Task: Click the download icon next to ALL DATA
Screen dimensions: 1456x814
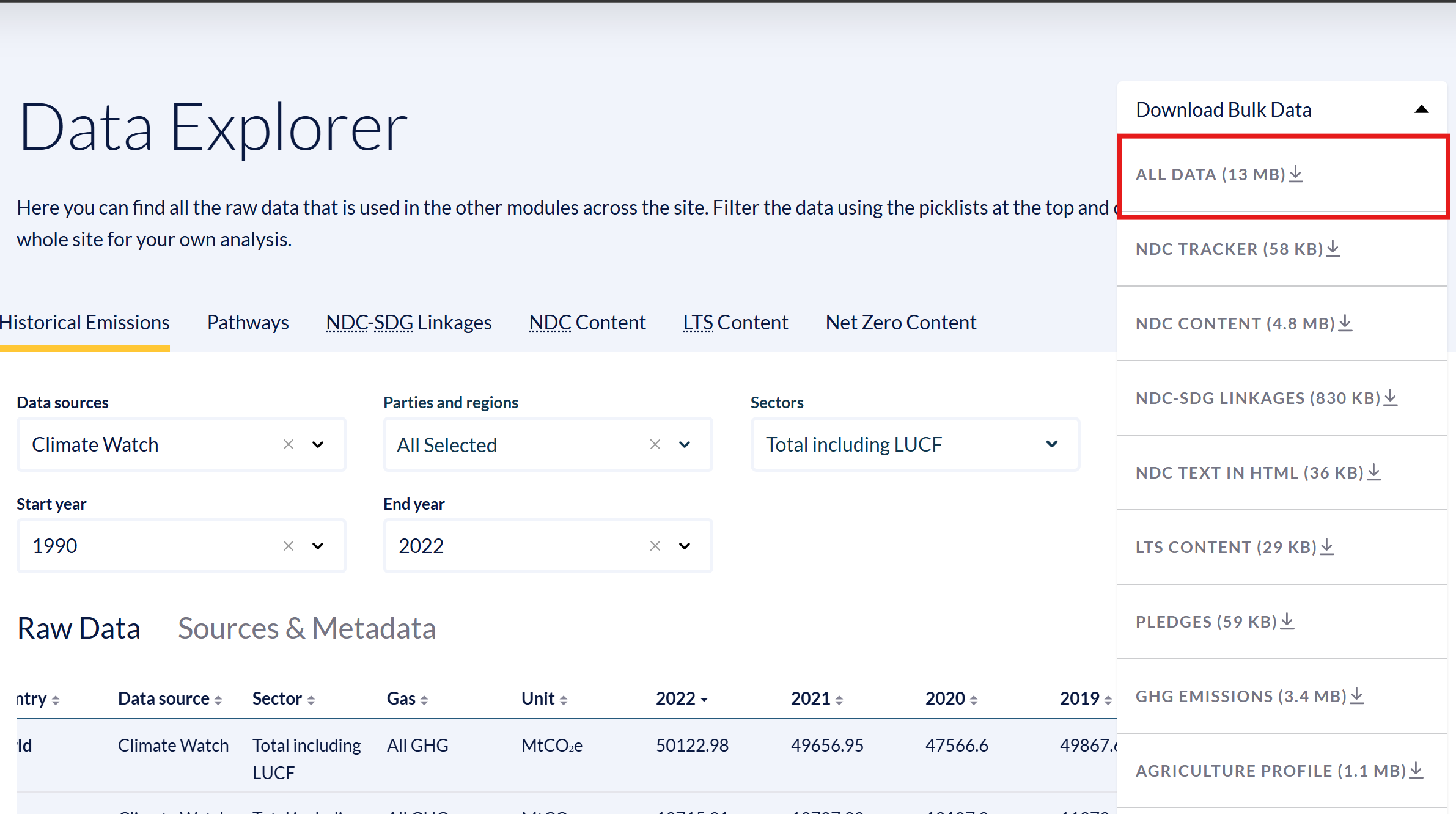Action: pyautogui.click(x=1296, y=174)
